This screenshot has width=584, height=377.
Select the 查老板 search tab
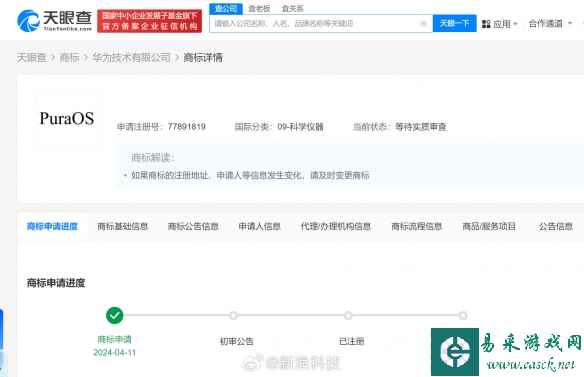(259, 8)
